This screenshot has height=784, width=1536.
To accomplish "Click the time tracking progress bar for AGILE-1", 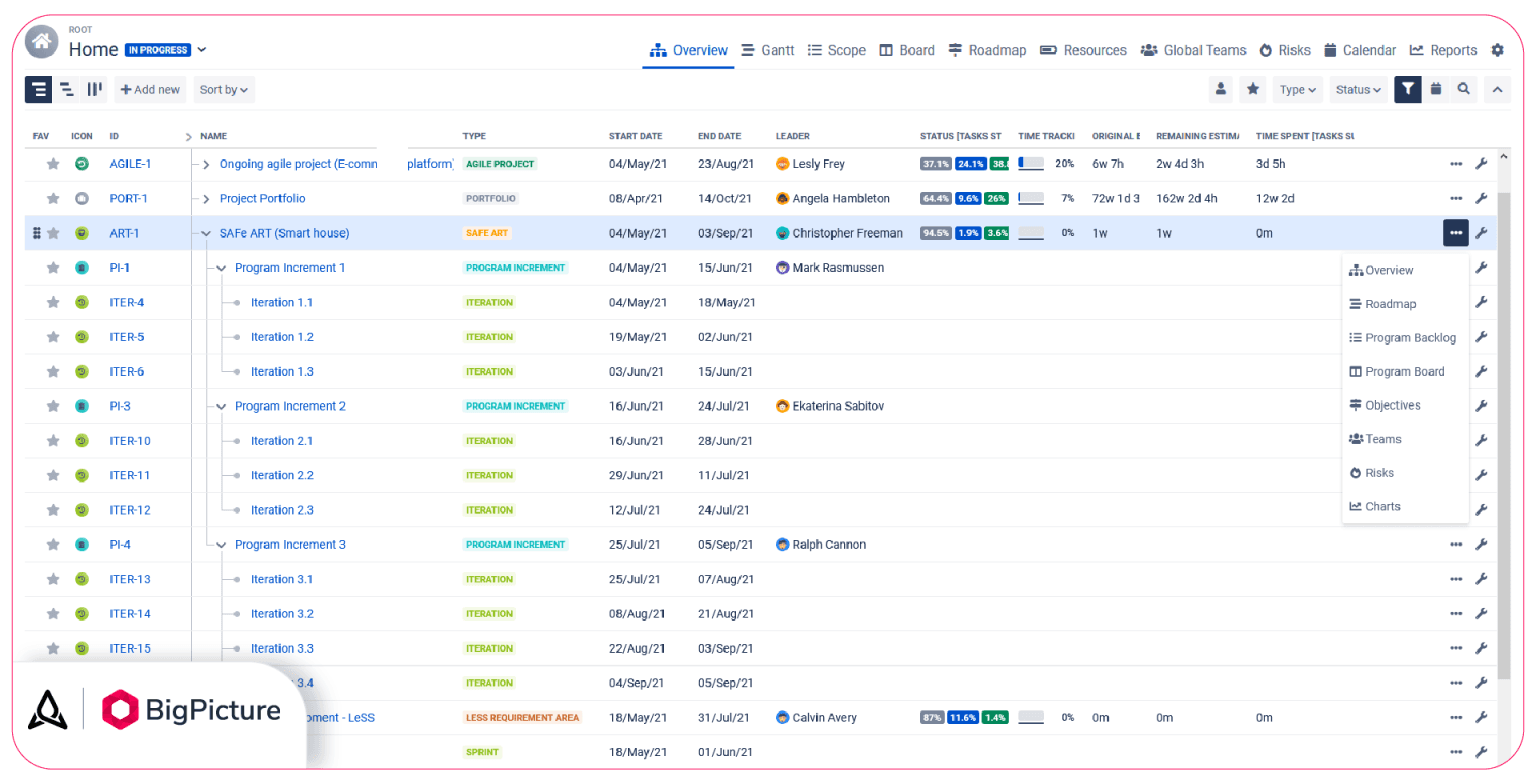I will [x=1031, y=163].
